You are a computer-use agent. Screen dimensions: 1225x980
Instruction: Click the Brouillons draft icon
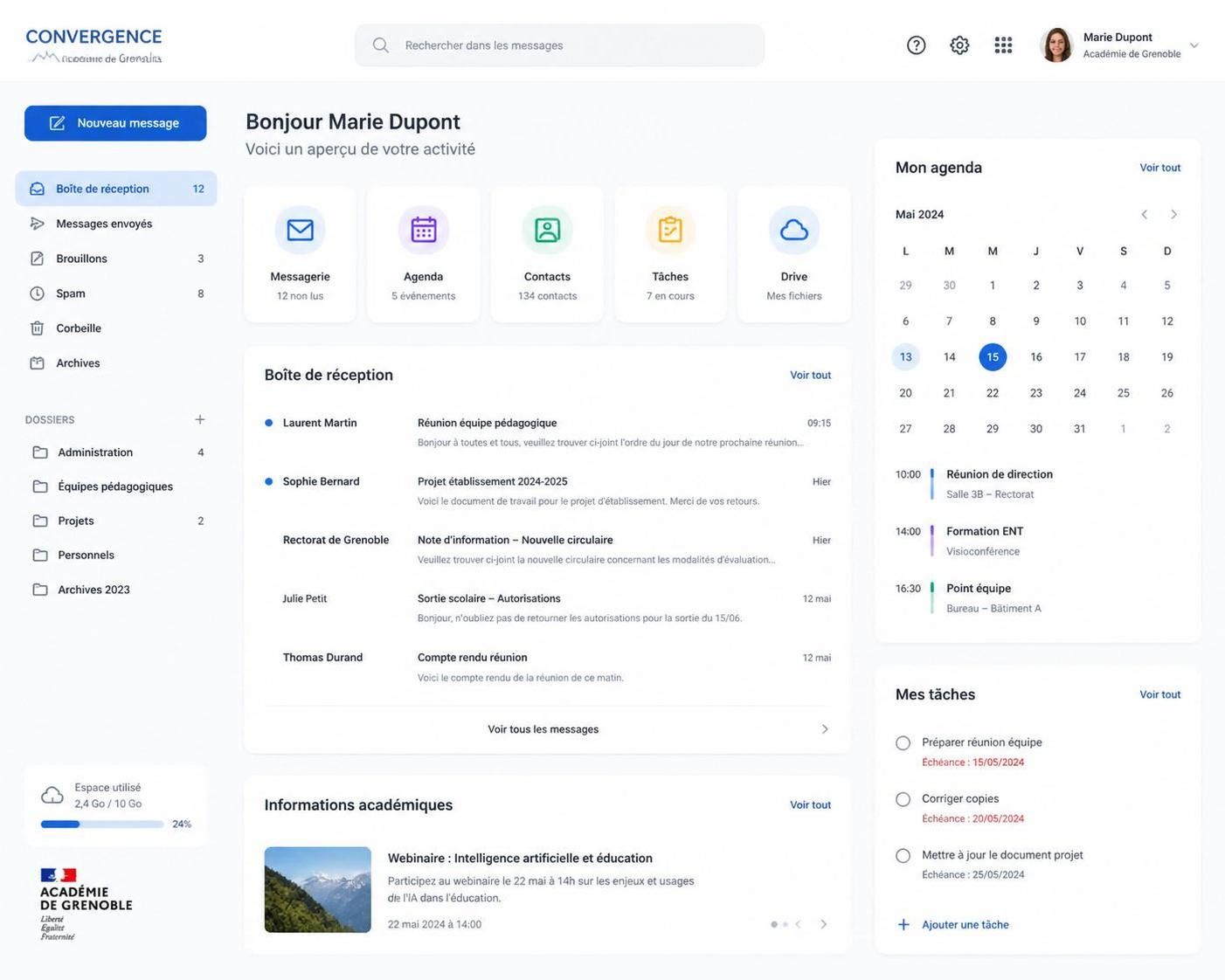pos(37,259)
